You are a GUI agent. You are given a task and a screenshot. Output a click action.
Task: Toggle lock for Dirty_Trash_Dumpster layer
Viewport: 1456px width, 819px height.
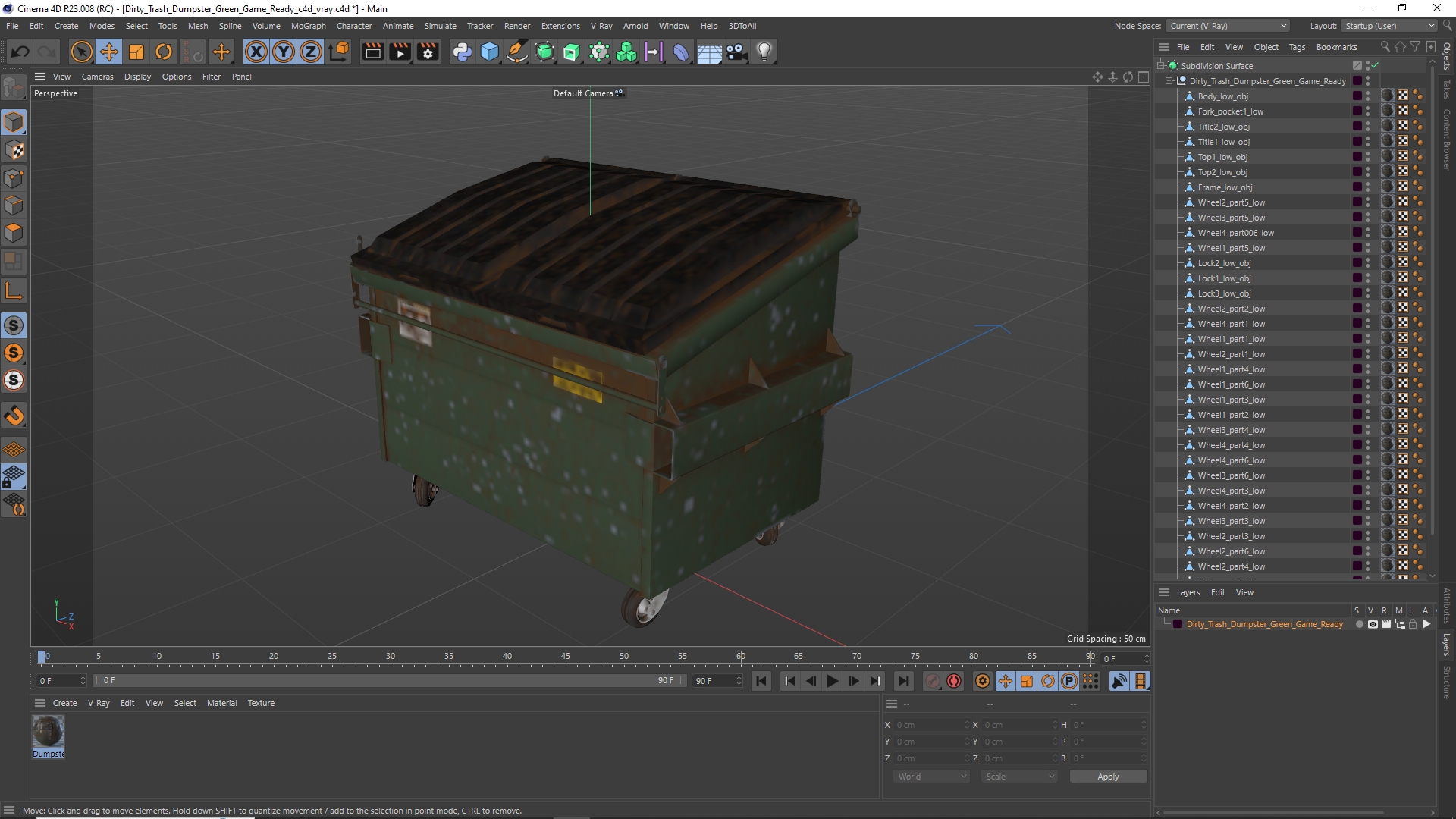pyautogui.click(x=1413, y=625)
